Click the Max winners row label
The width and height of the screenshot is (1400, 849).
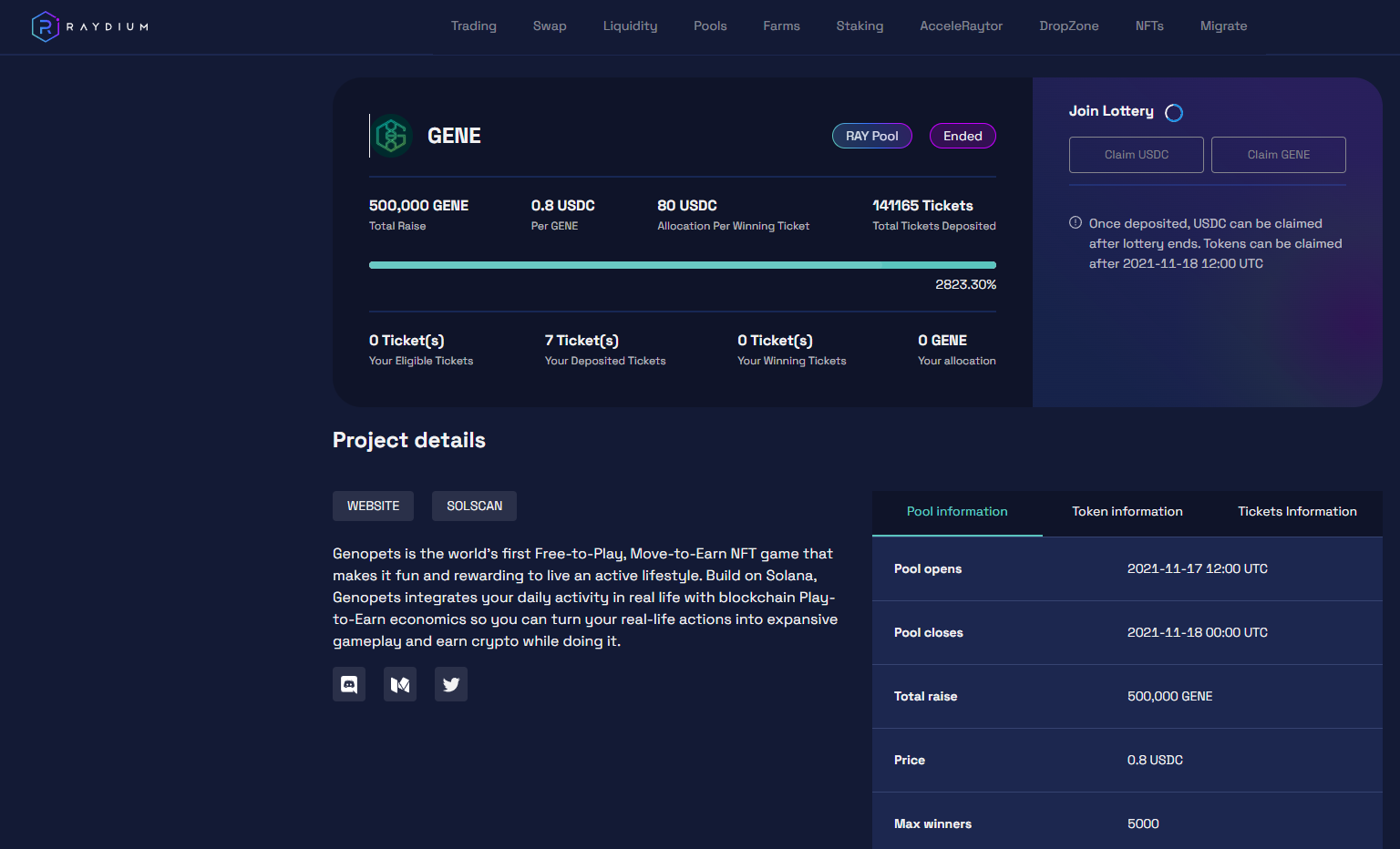click(932, 823)
